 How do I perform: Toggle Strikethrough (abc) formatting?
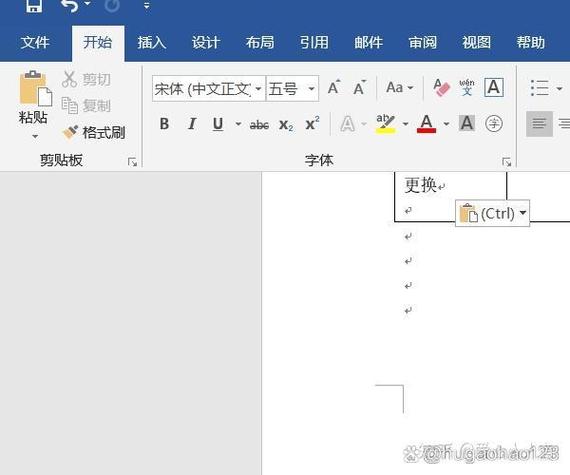click(x=259, y=125)
